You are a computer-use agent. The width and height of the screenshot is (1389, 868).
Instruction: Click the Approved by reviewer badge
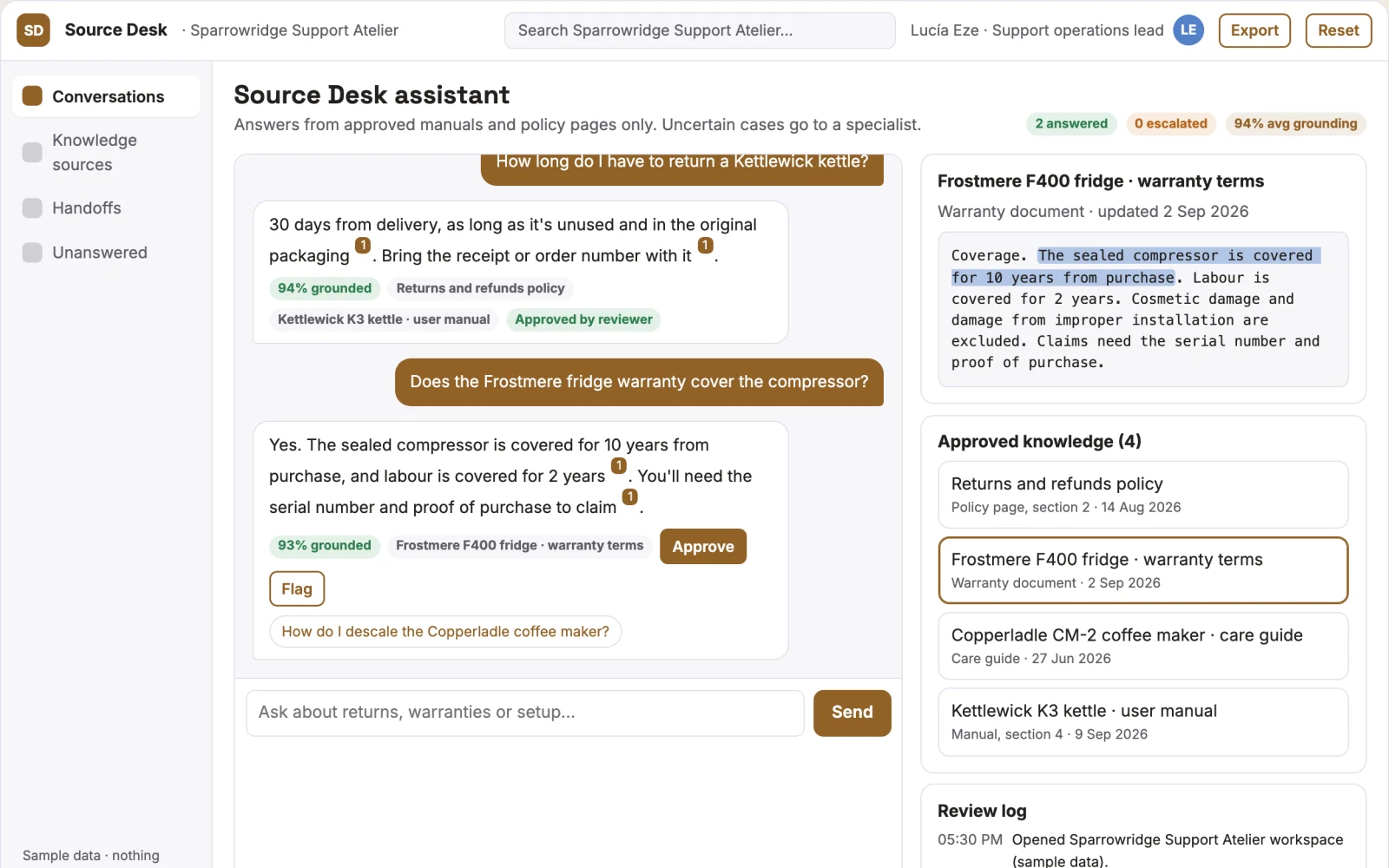point(583,319)
